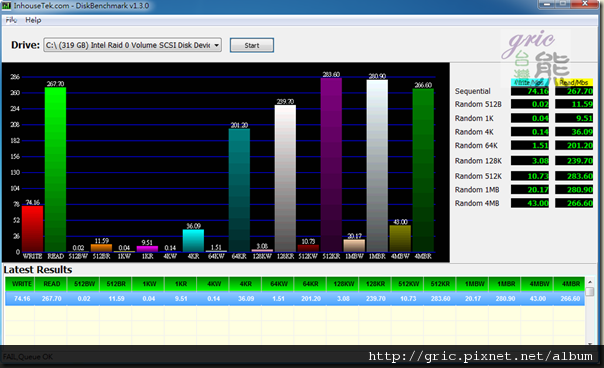
Task: Click the application icon in title bar
Action: pos(6,6)
